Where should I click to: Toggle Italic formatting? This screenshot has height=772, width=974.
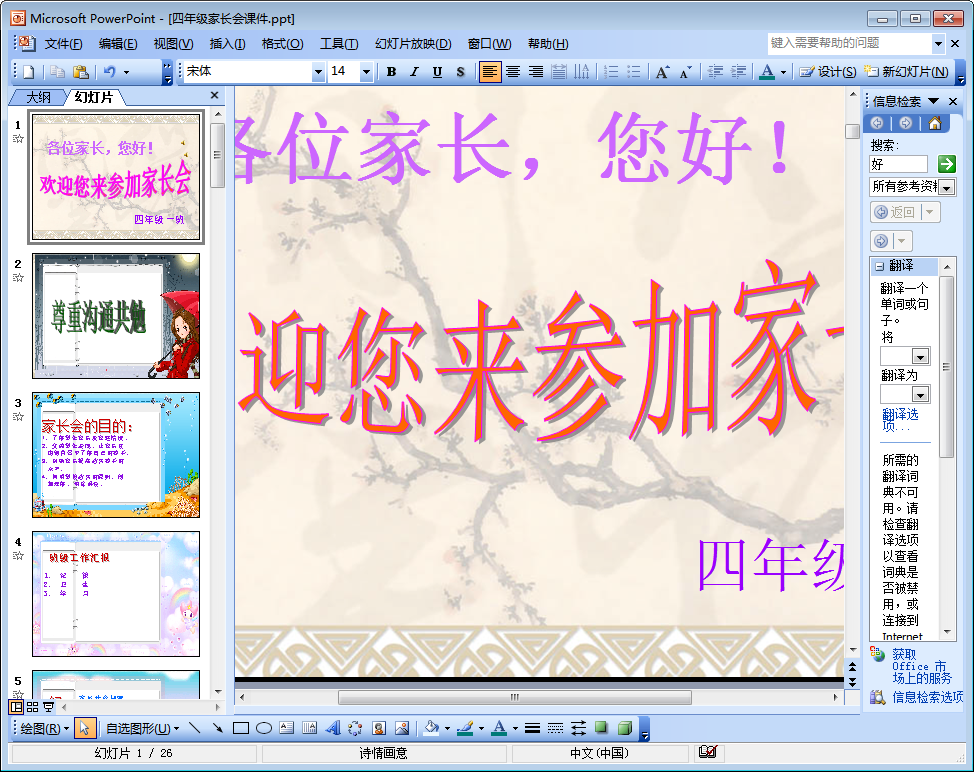414,72
